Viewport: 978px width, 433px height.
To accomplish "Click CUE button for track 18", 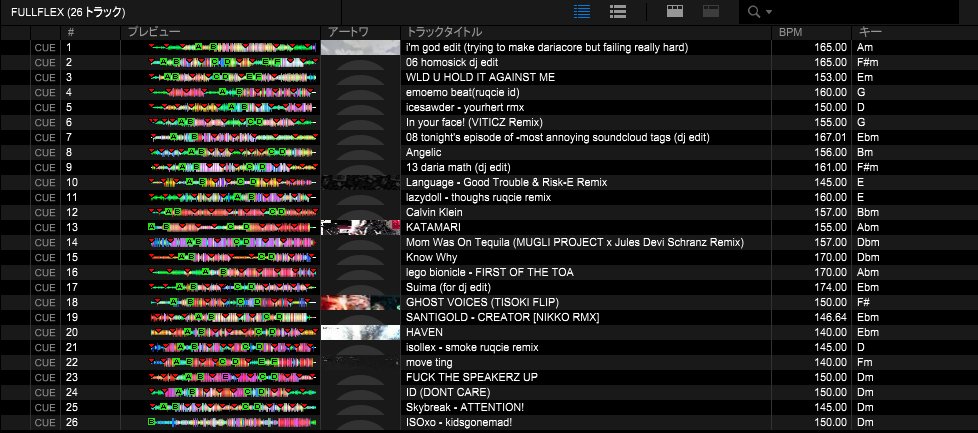I will 45,302.
